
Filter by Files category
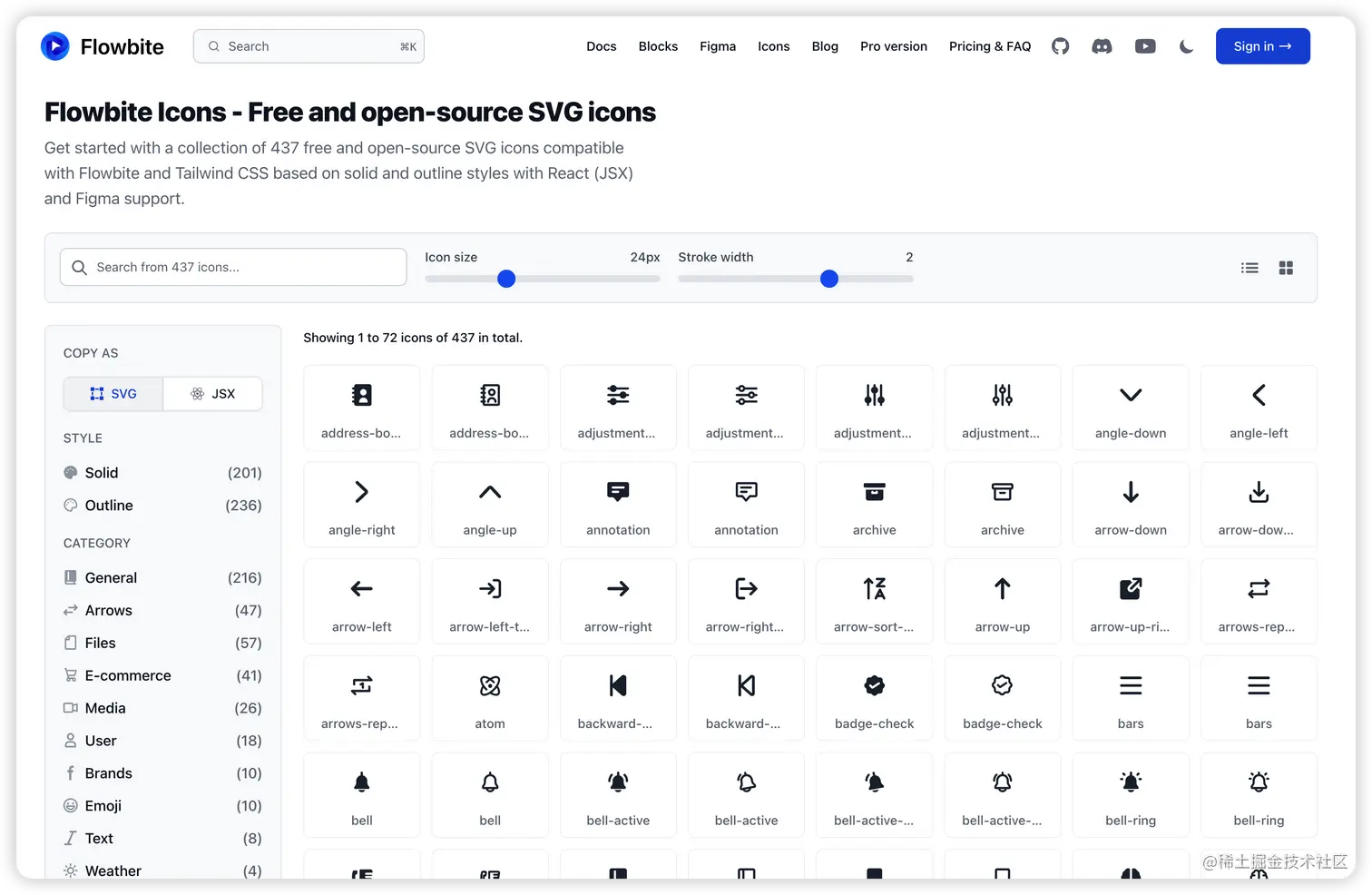(162, 644)
